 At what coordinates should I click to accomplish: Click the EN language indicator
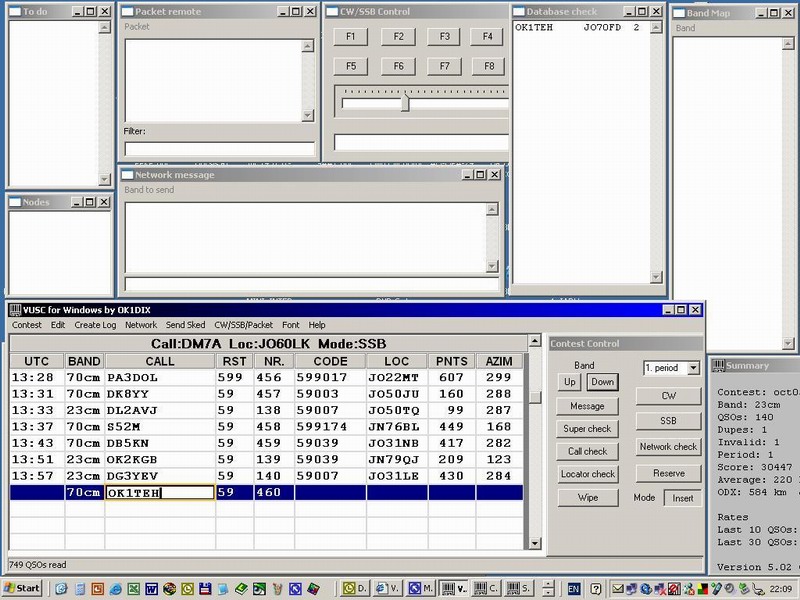(x=573, y=589)
